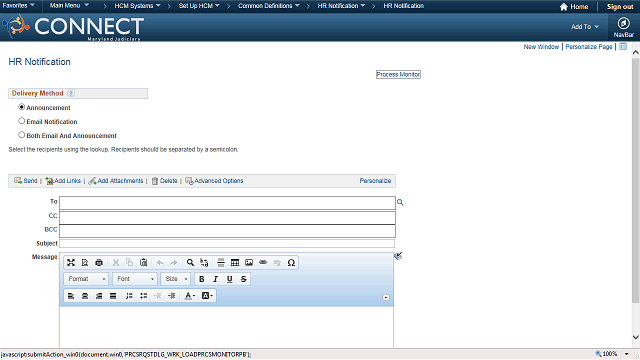Open the NavBar
Viewport: 640px width, 360px height.
tap(623, 27)
